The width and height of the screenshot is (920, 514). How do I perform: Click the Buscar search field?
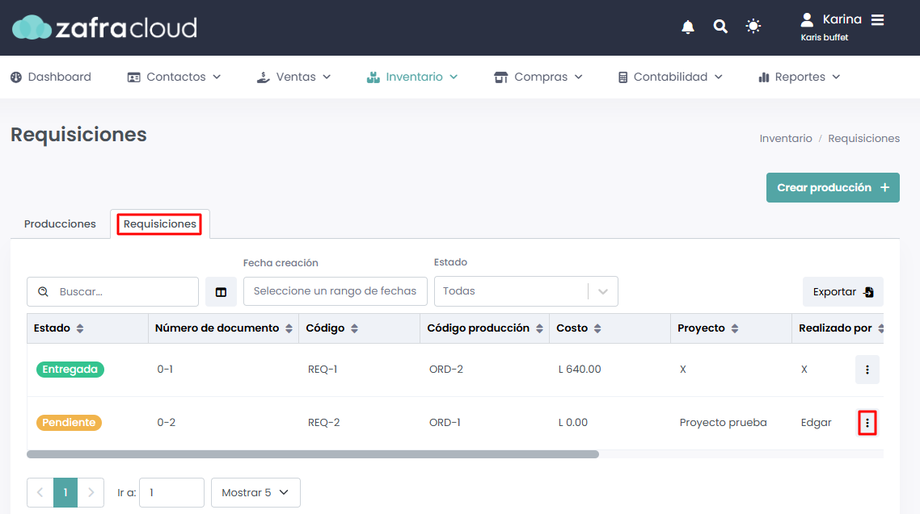tap(113, 292)
